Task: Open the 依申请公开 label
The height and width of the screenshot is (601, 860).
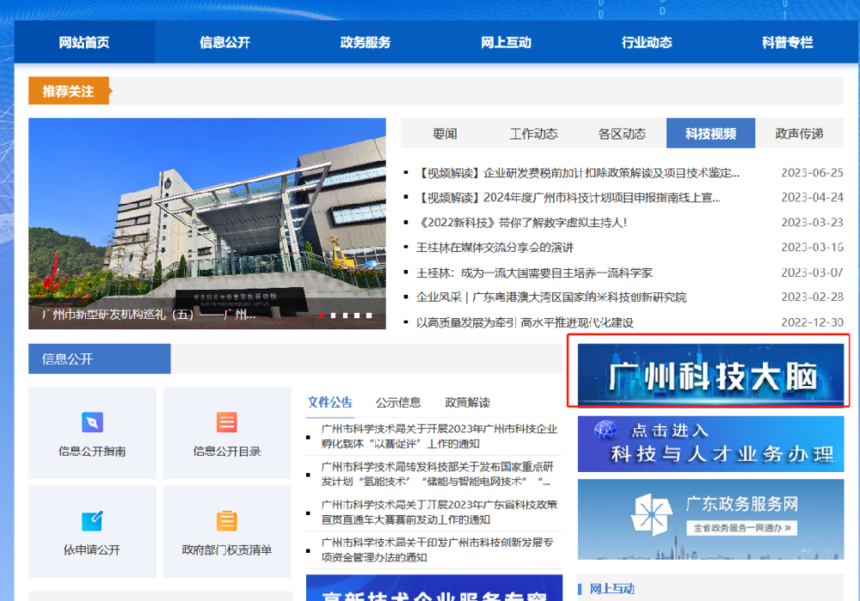Action: tap(92, 549)
